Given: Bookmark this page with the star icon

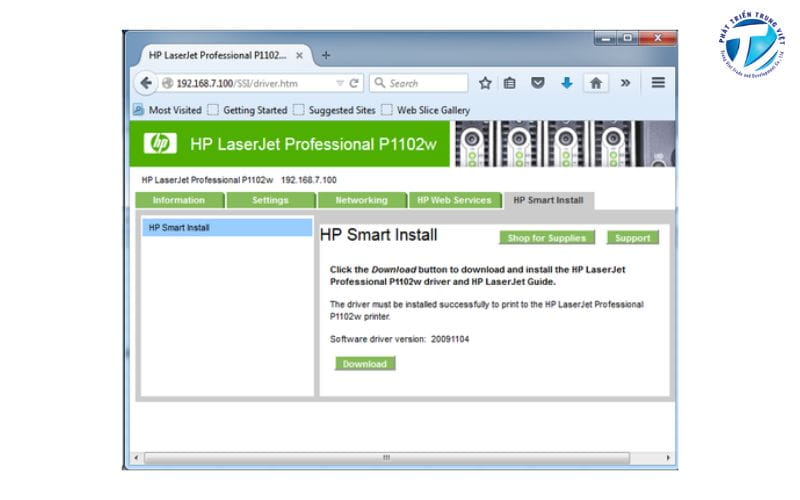Looking at the screenshot, I should (485, 83).
